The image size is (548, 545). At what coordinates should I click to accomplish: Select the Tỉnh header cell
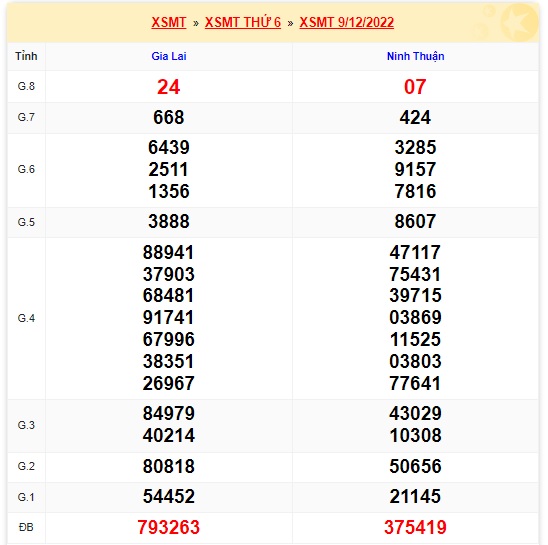pyautogui.click(x=26, y=56)
